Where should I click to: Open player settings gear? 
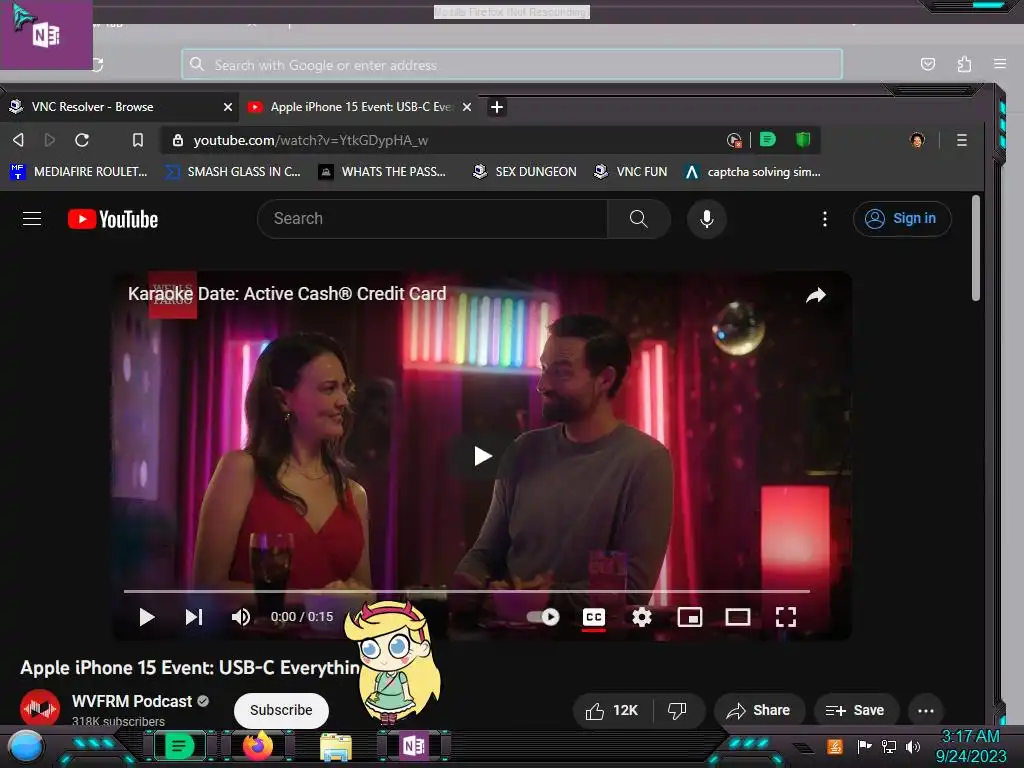click(642, 617)
